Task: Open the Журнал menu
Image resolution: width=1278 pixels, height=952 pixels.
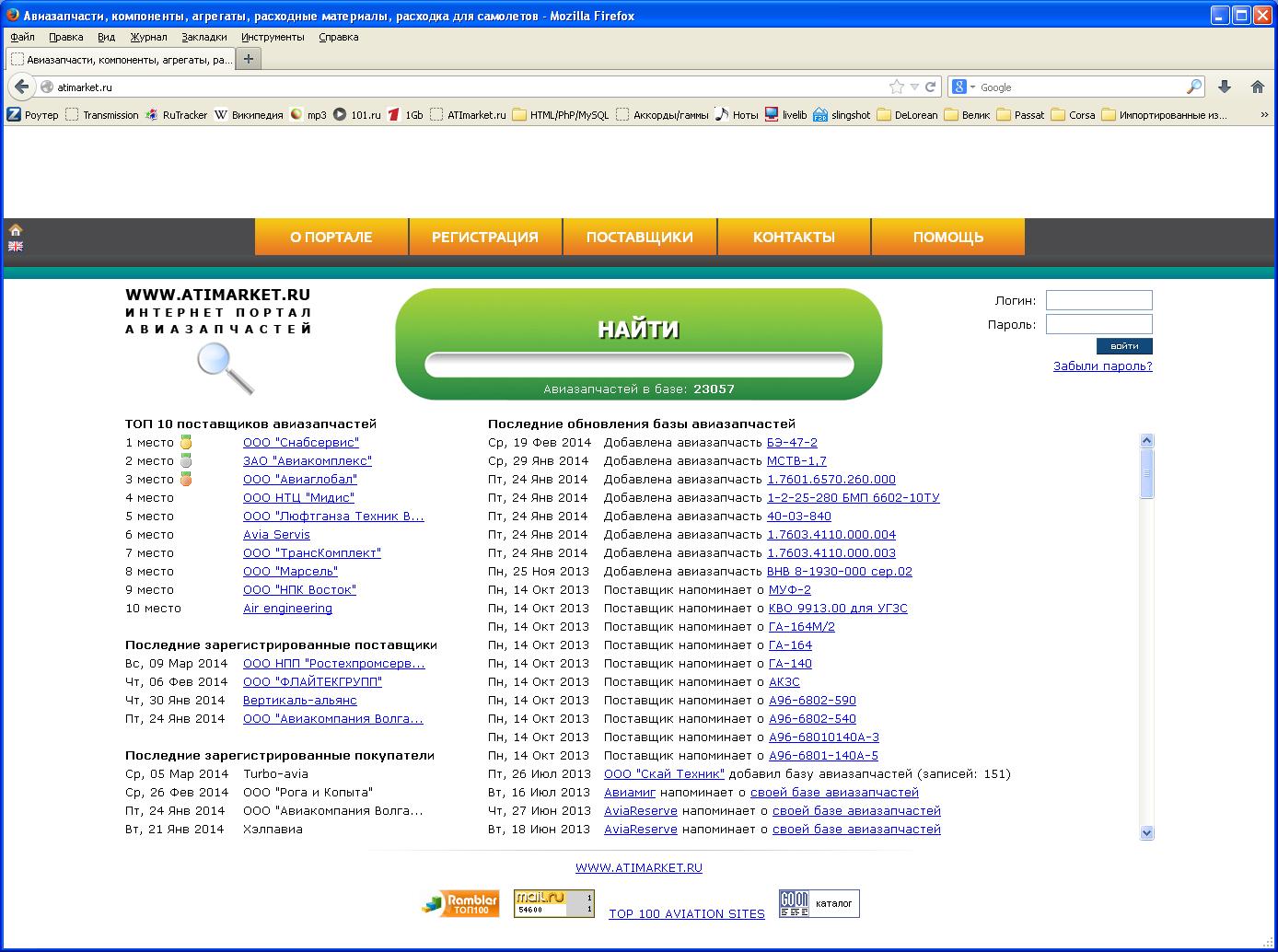Action: tap(149, 37)
